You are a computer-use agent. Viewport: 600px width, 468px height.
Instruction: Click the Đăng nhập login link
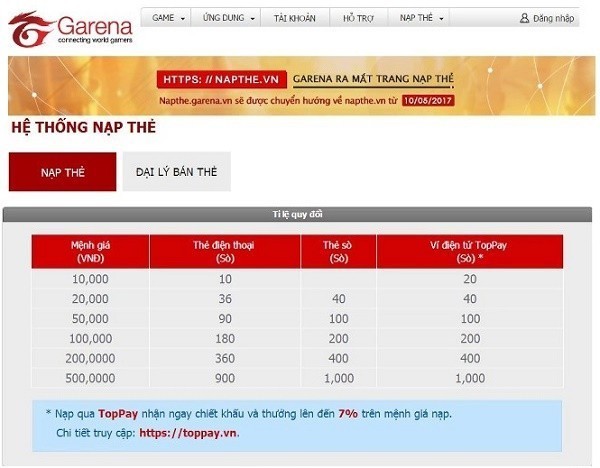tap(548, 18)
